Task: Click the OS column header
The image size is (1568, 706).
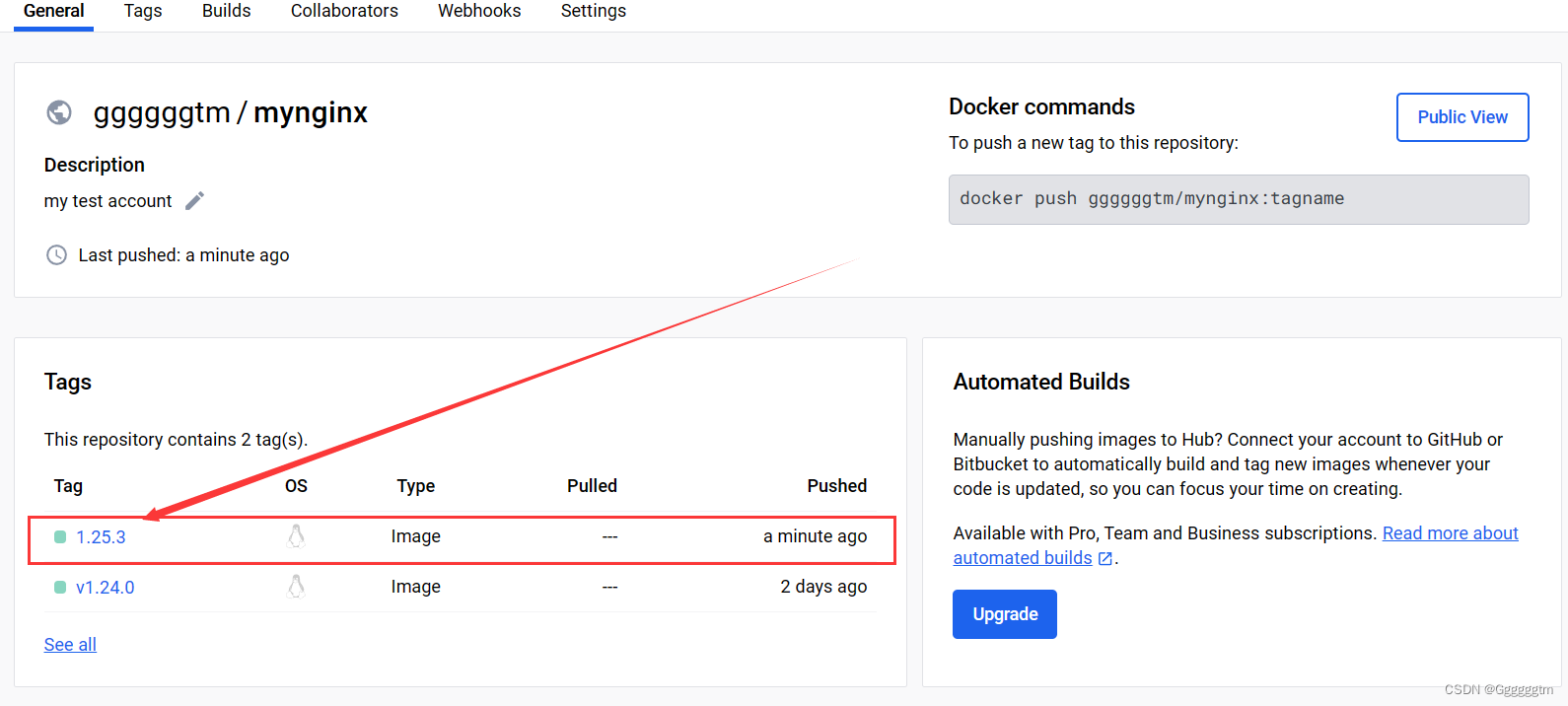Action: coord(296,486)
